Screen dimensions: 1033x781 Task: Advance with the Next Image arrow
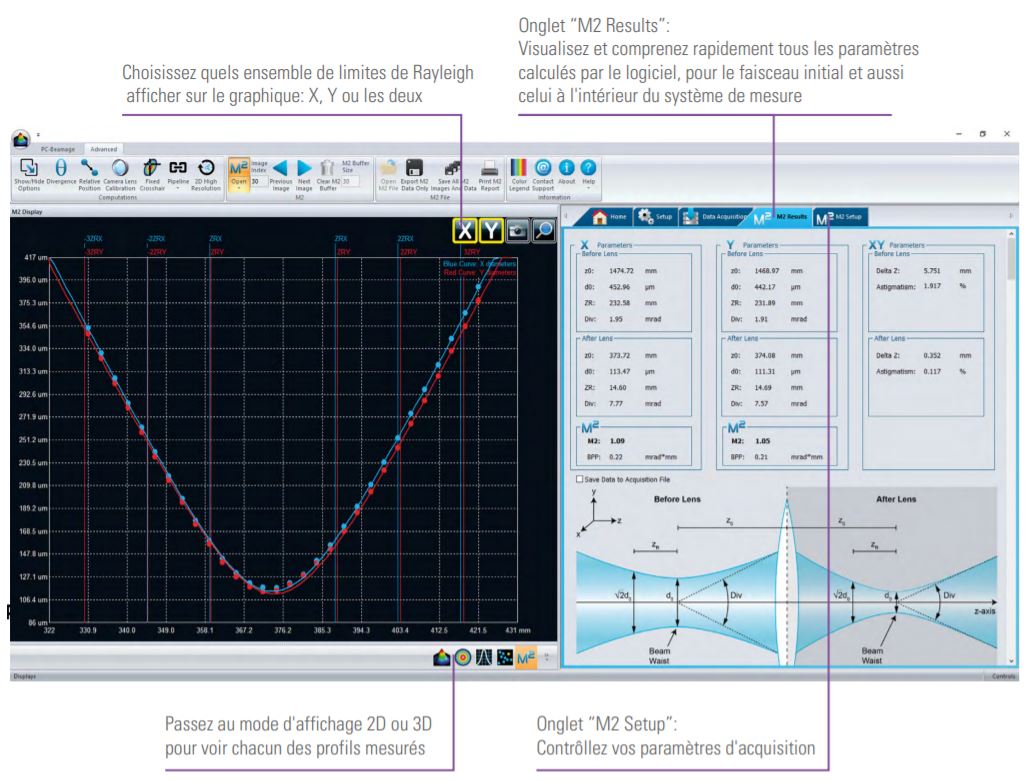click(x=305, y=169)
